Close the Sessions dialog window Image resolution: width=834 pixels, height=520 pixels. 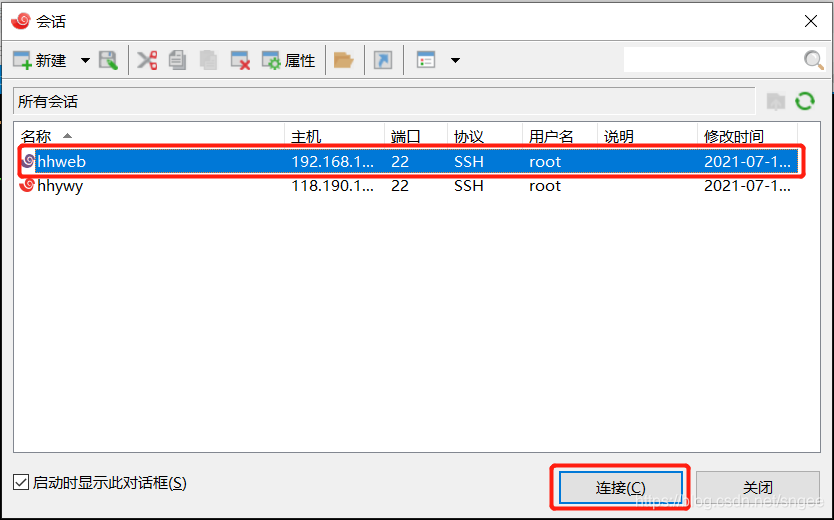point(811,21)
